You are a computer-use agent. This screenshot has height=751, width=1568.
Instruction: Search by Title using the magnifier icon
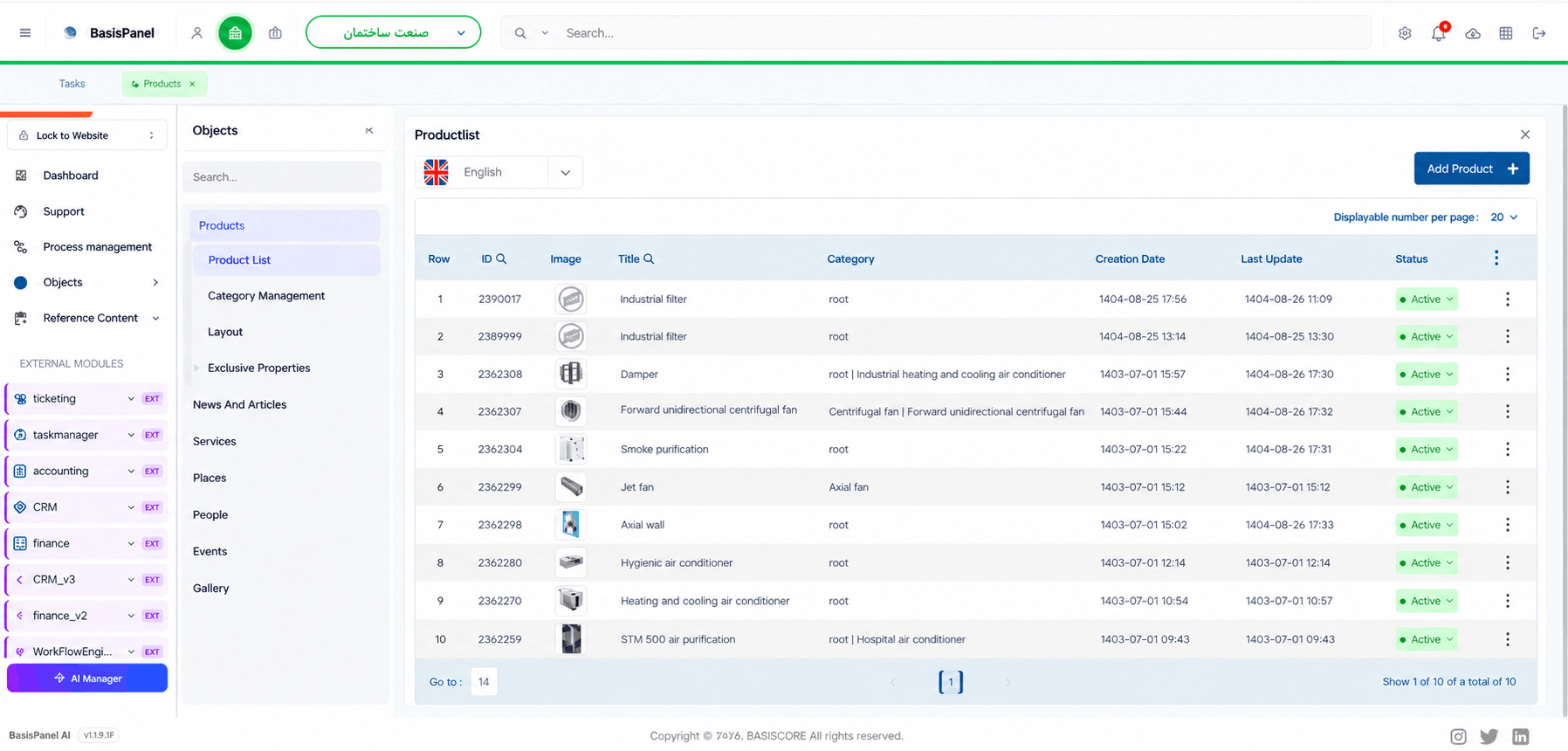point(649,258)
